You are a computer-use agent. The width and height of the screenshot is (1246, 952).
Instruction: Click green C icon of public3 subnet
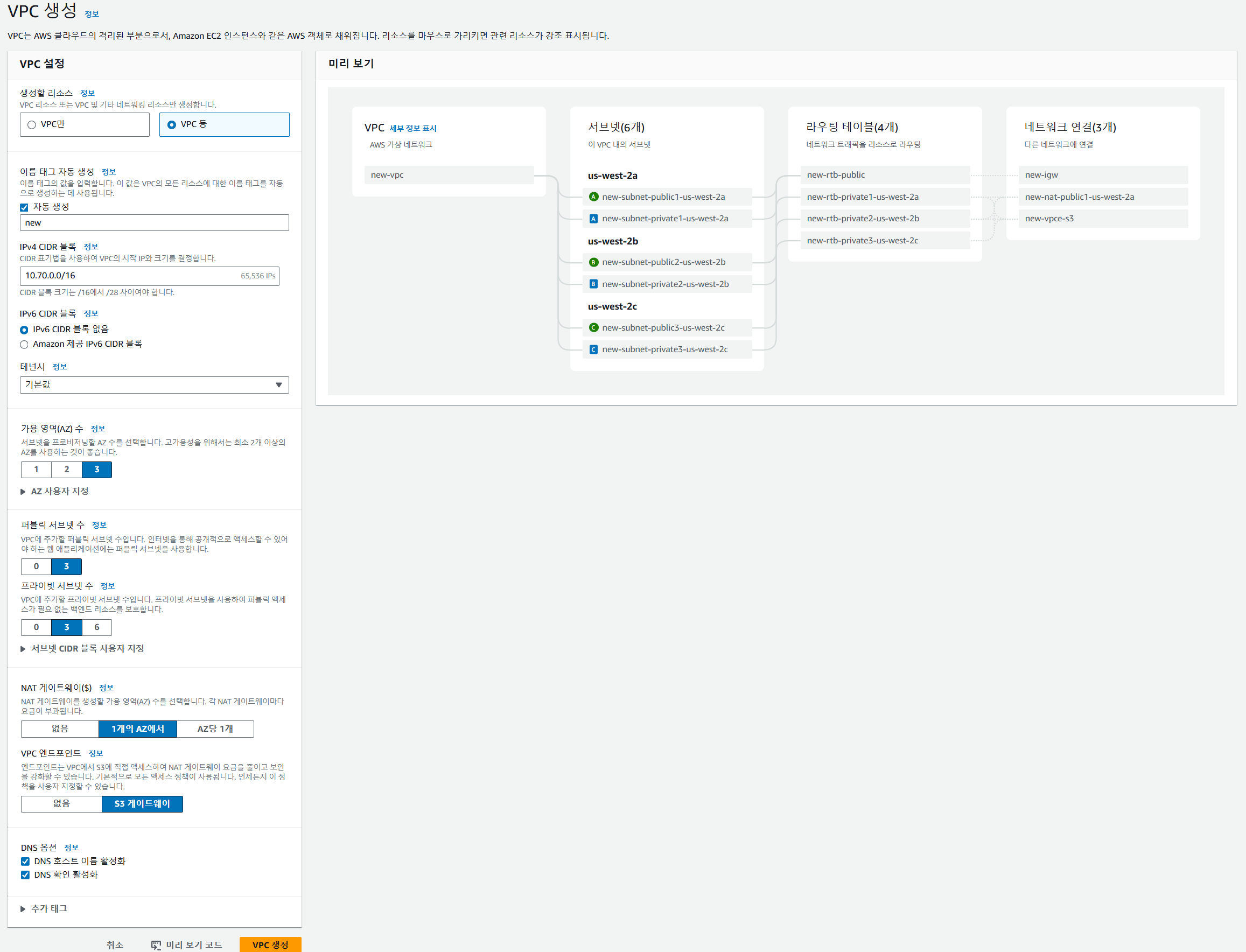(x=593, y=327)
